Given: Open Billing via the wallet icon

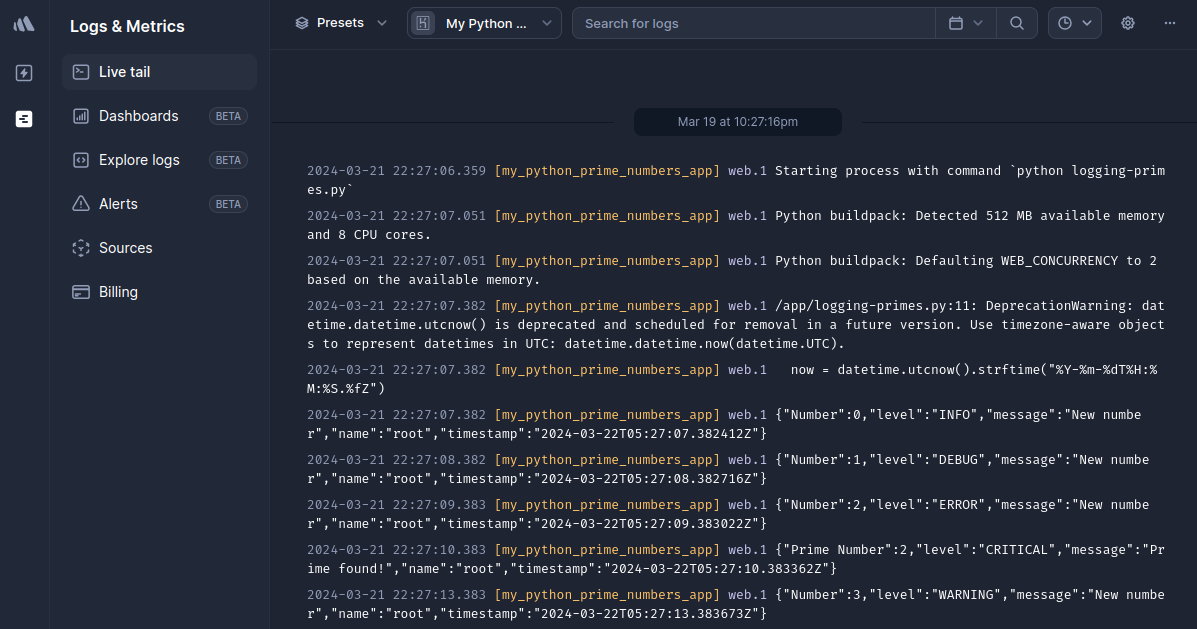Looking at the screenshot, I should [x=79, y=292].
